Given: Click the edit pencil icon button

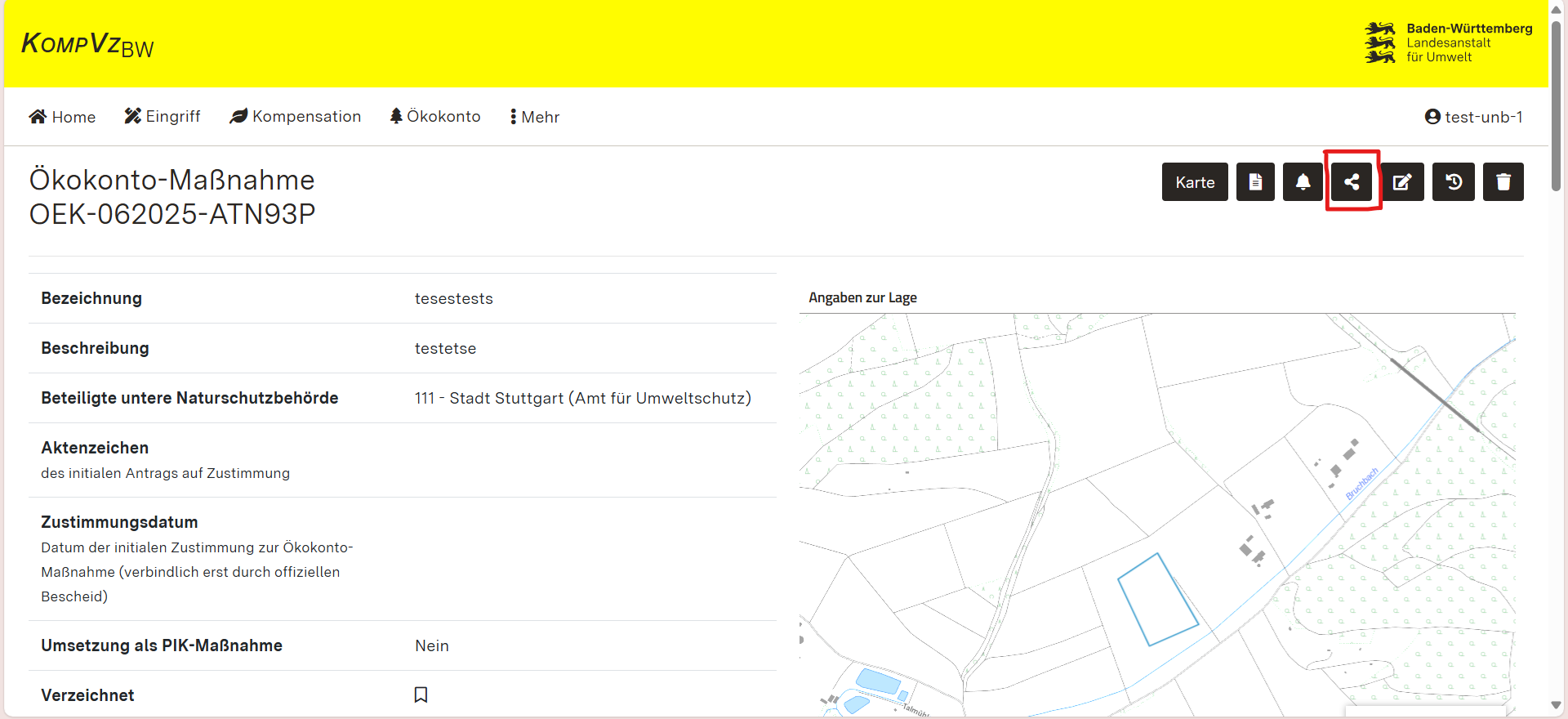Looking at the screenshot, I should (1402, 182).
